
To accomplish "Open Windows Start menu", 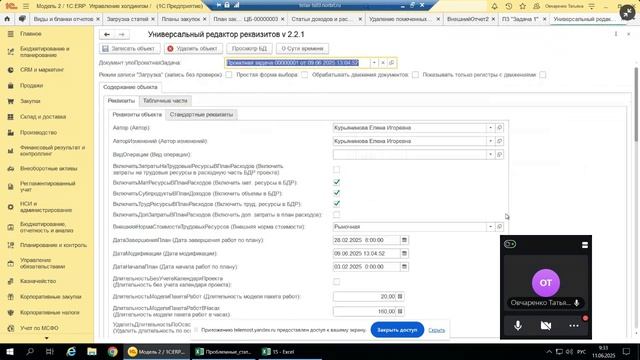I will click(9, 351).
